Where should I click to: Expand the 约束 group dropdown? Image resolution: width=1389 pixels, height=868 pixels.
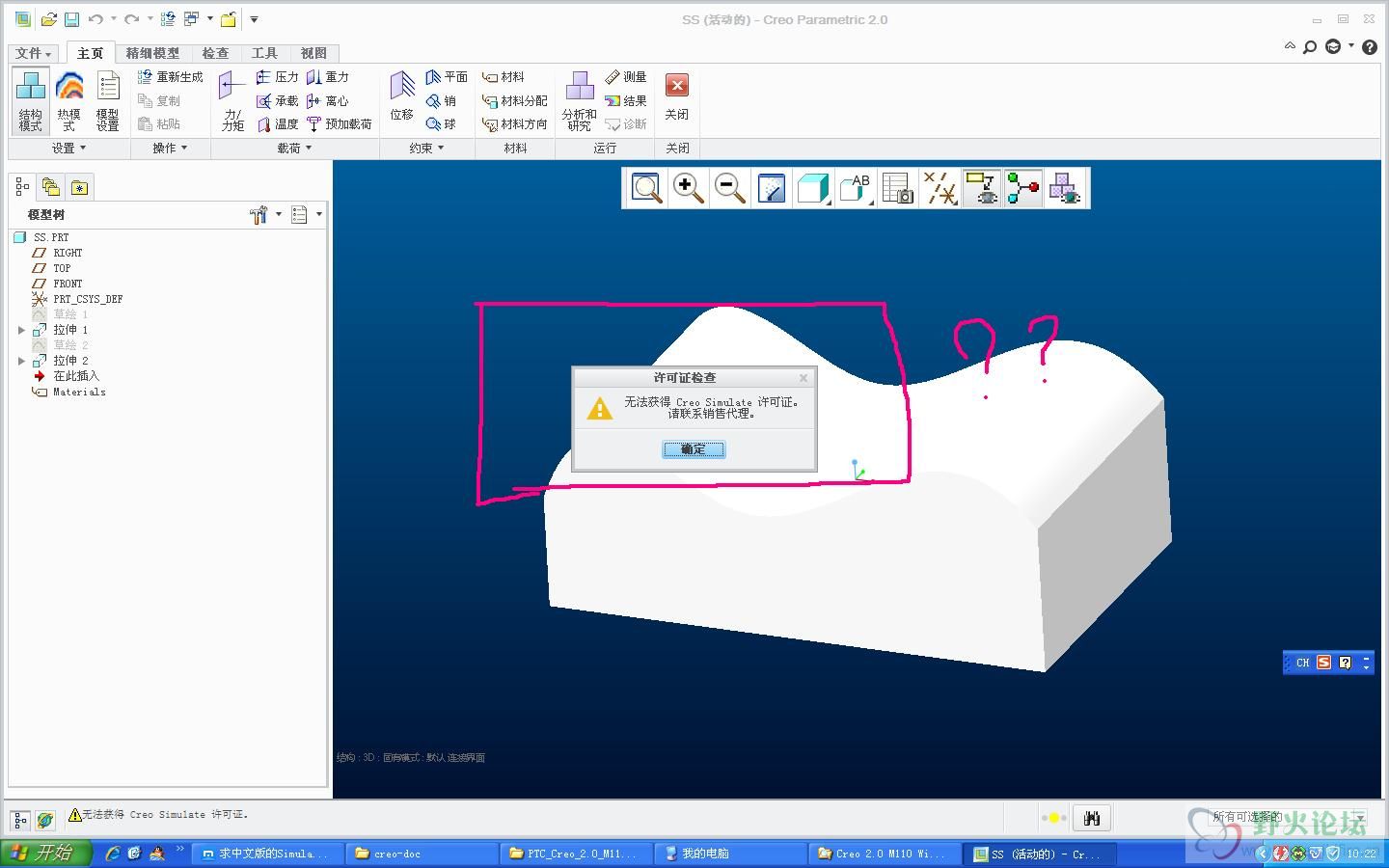427,148
